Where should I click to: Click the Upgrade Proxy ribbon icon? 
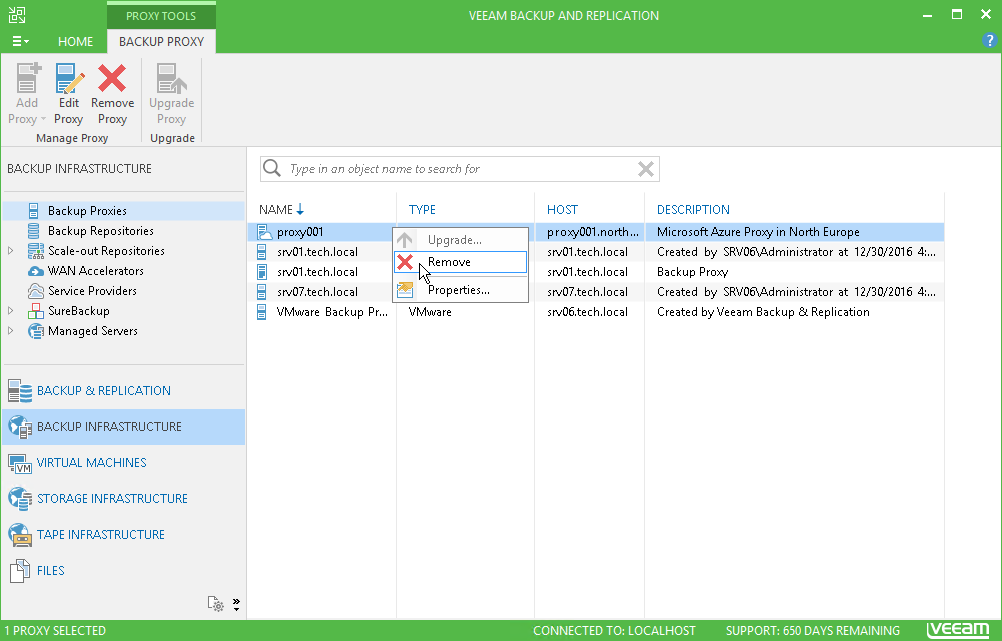click(171, 78)
